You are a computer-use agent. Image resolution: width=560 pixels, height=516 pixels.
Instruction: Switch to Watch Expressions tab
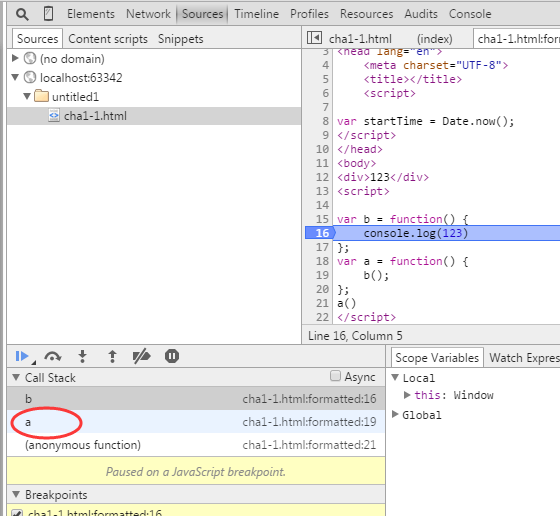524,357
